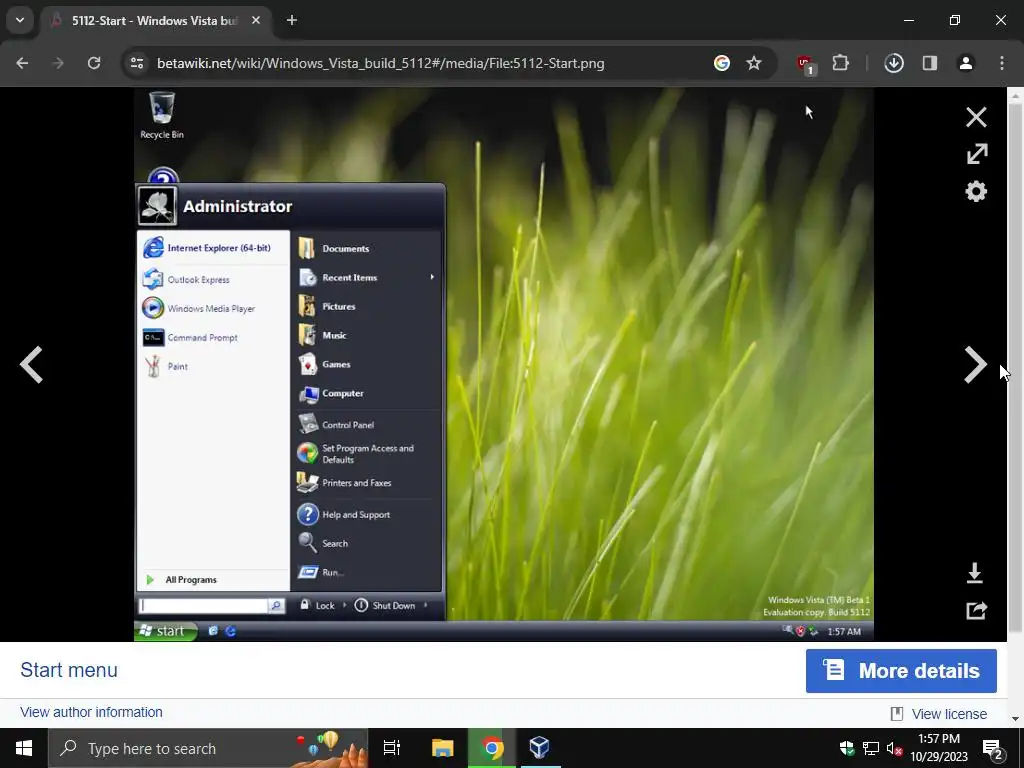Show Chrome downloads

pyautogui.click(x=894, y=63)
